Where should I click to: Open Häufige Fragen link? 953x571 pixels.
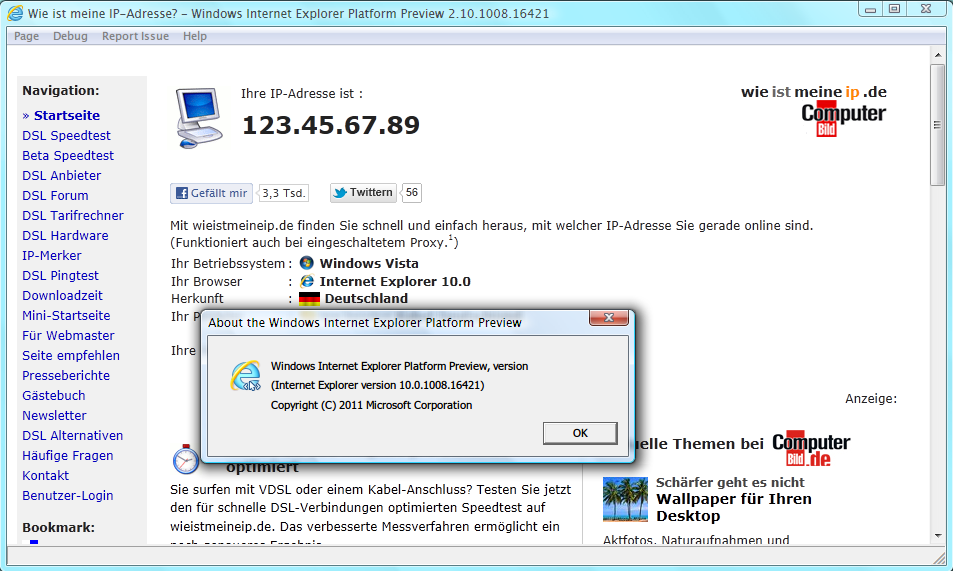click(67, 456)
